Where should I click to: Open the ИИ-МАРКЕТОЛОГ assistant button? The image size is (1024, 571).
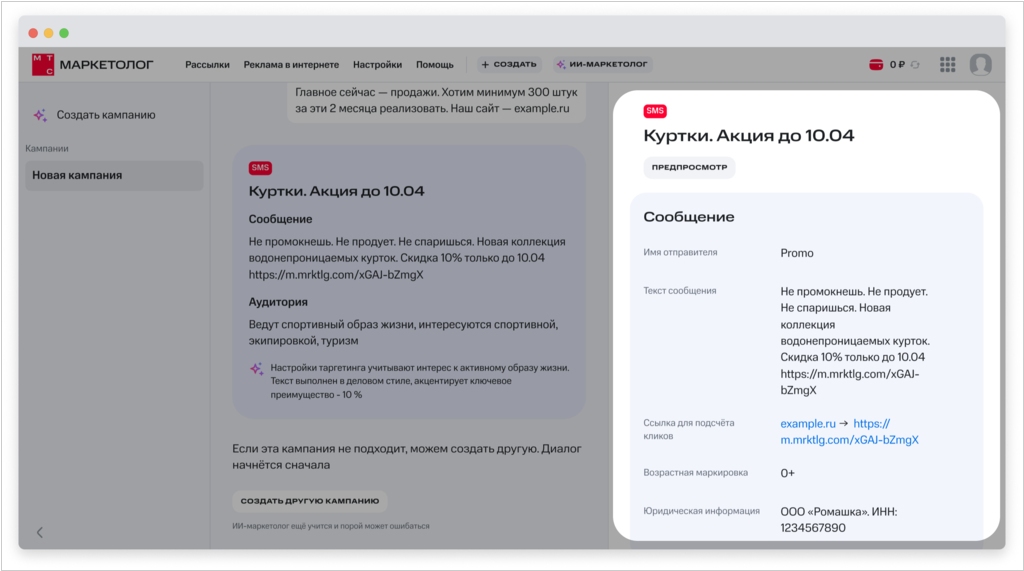click(602, 65)
